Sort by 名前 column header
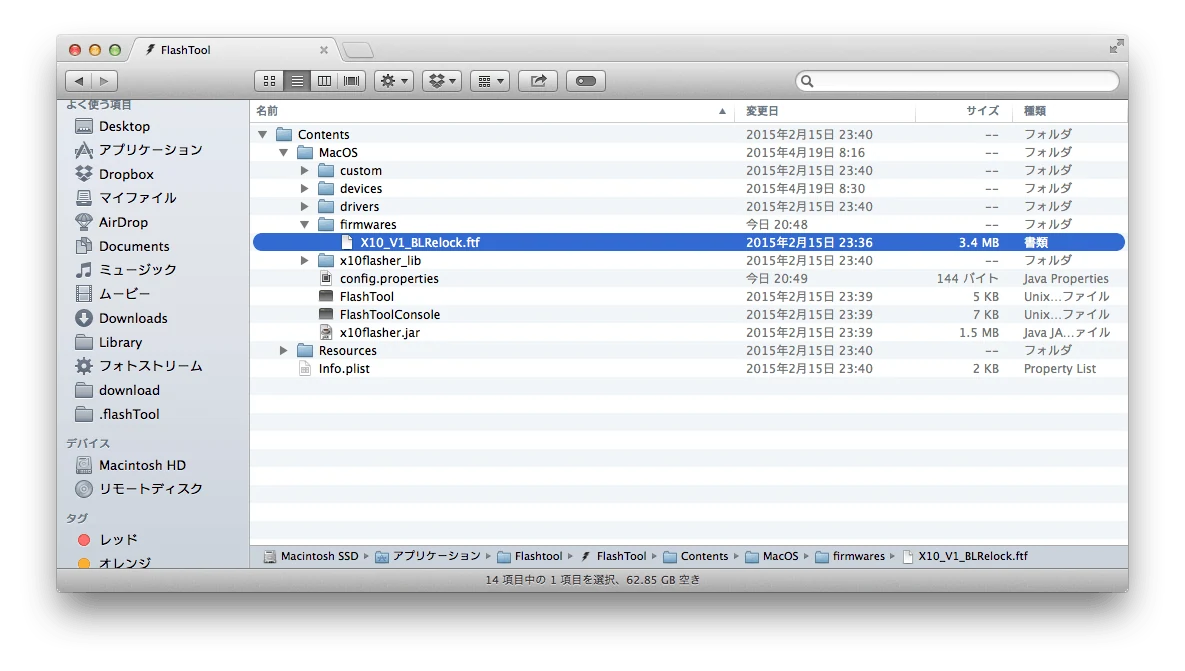The height and width of the screenshot is (671, 1185). tap(492, 111)
